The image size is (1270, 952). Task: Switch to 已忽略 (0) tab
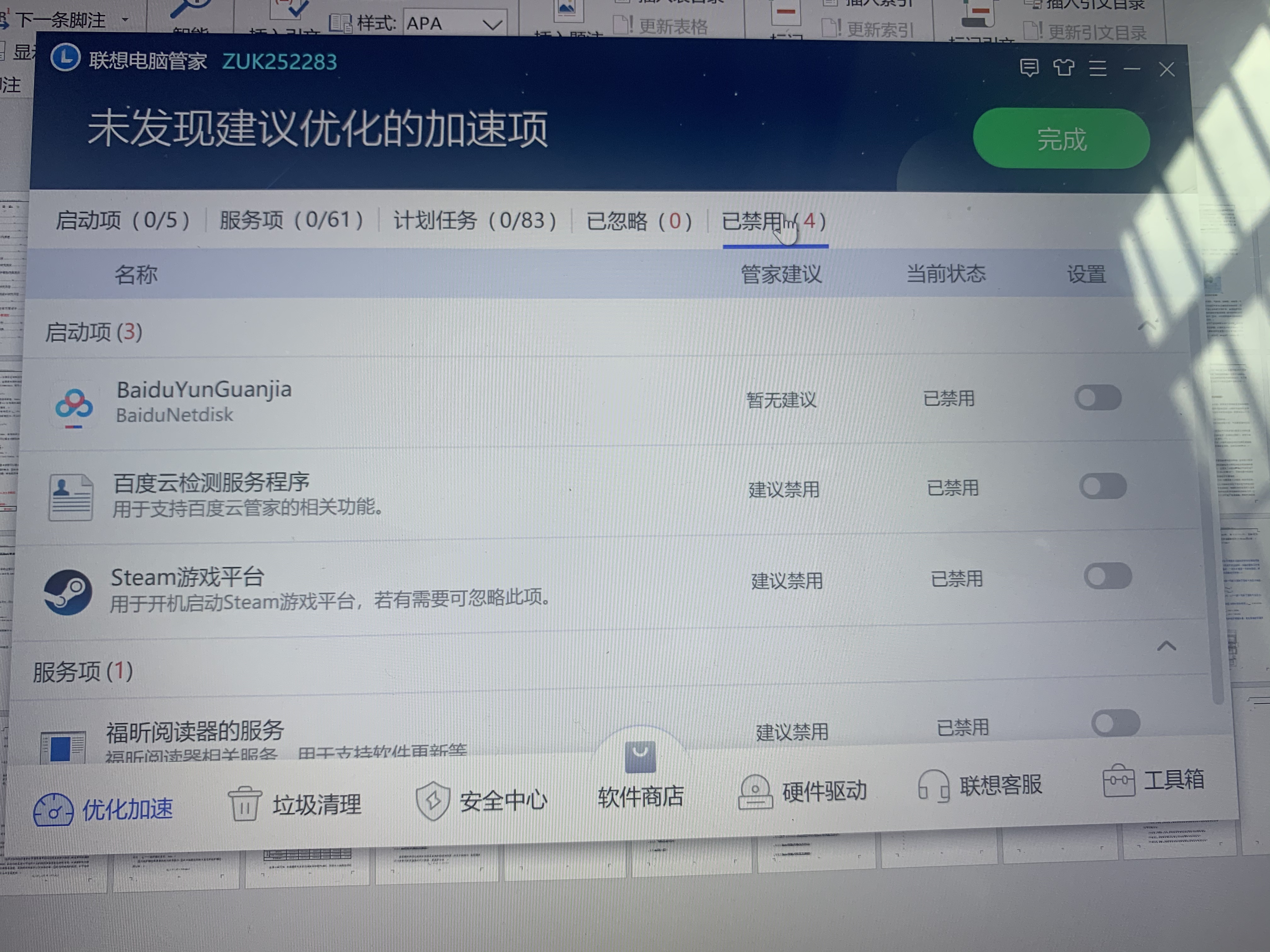tap(639, 221)
